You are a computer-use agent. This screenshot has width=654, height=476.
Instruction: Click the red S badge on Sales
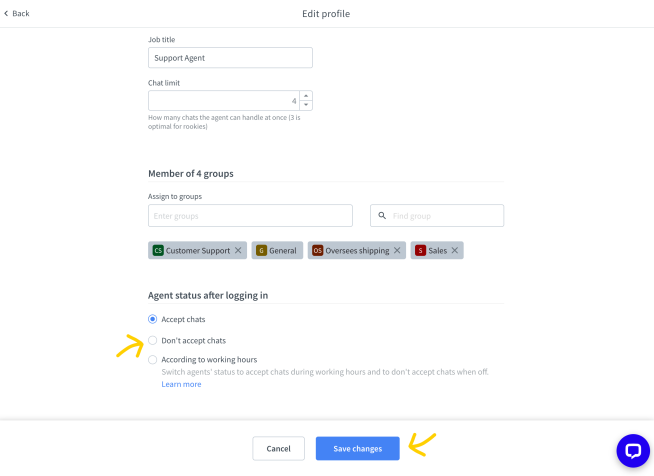coord(420,250)
